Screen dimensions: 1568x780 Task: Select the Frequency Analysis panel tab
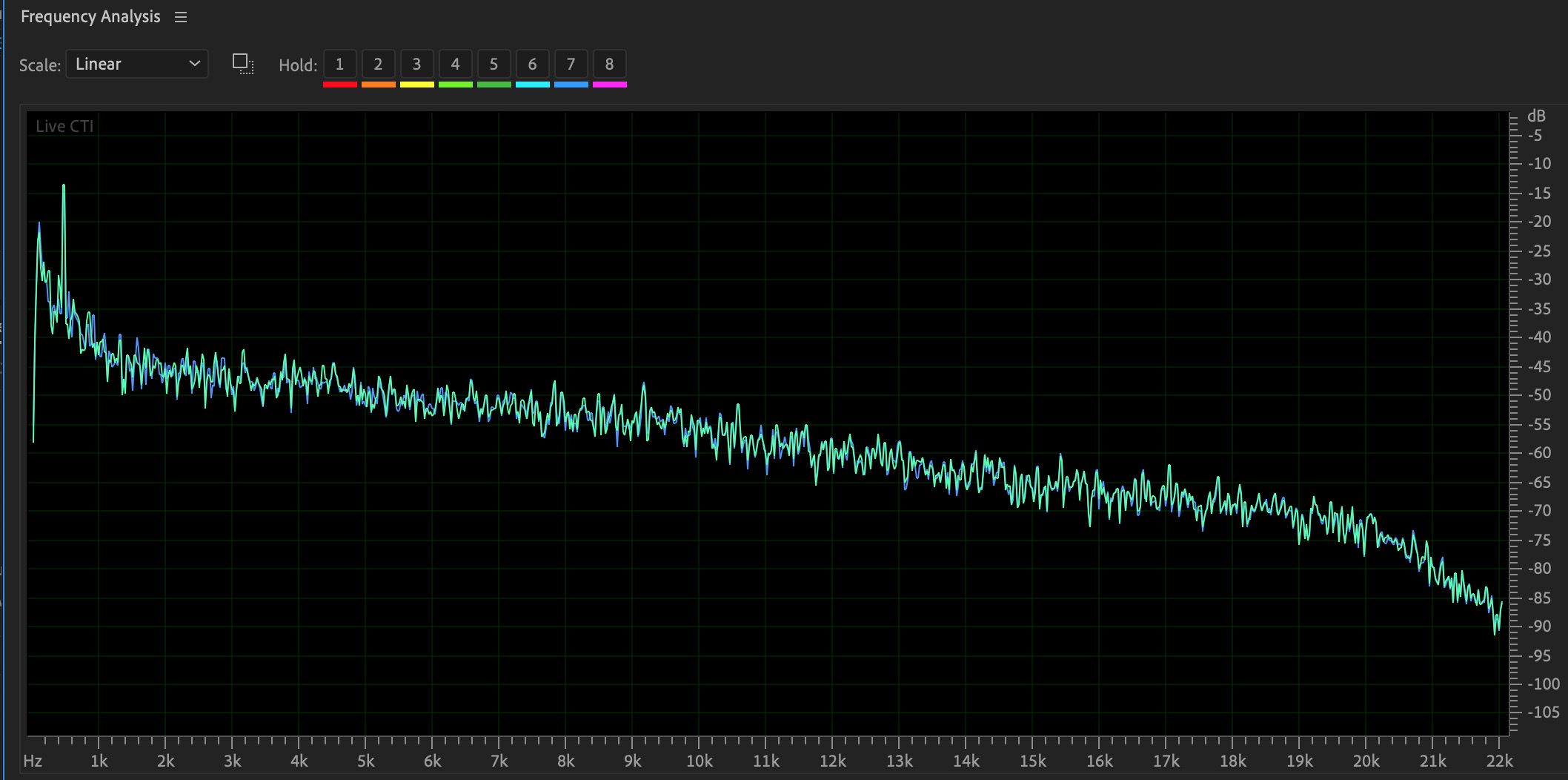point(90,17)
